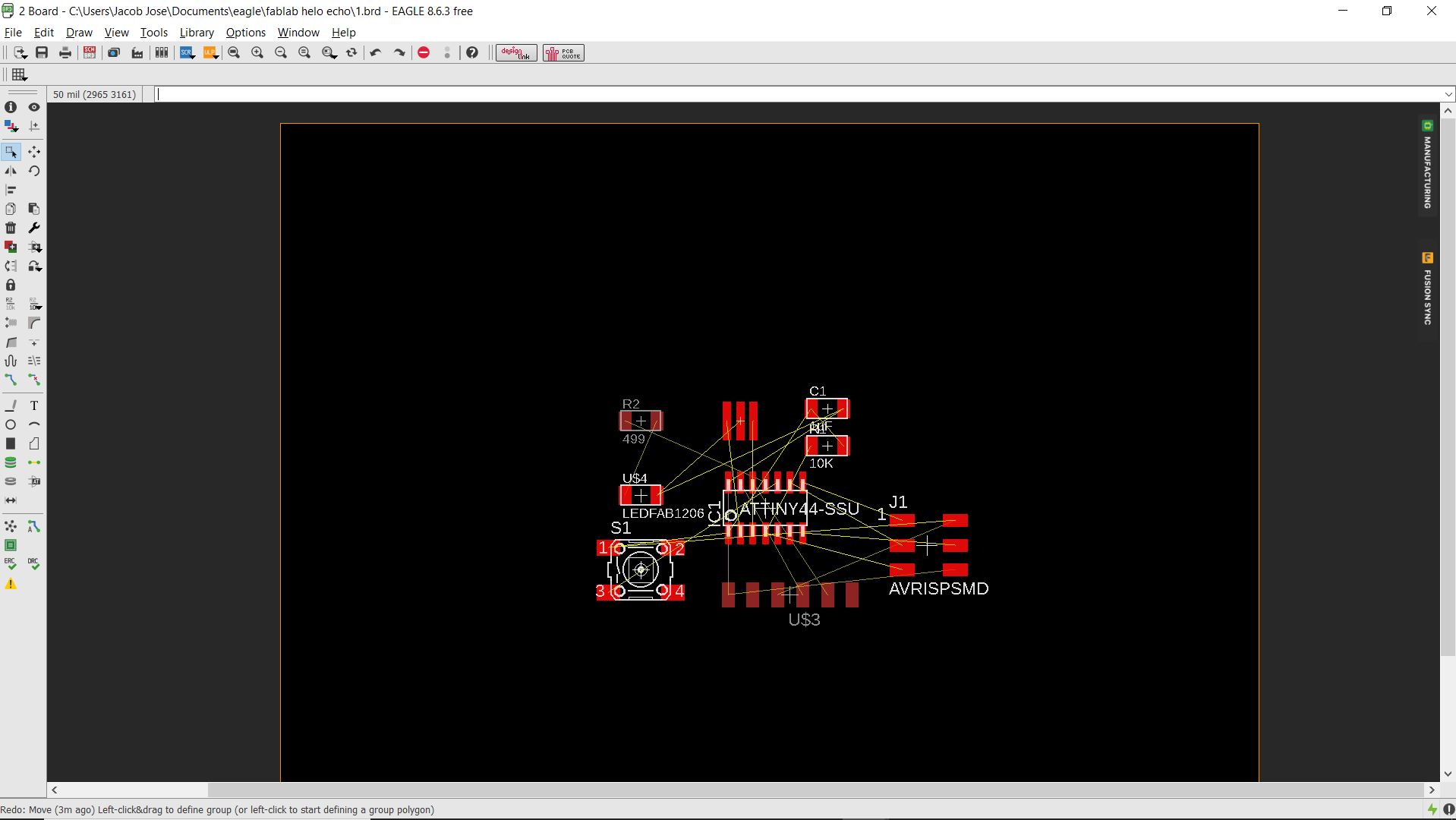The image size is (1456, 820).
Task: Select the Move tool
Action: [34, 152]
